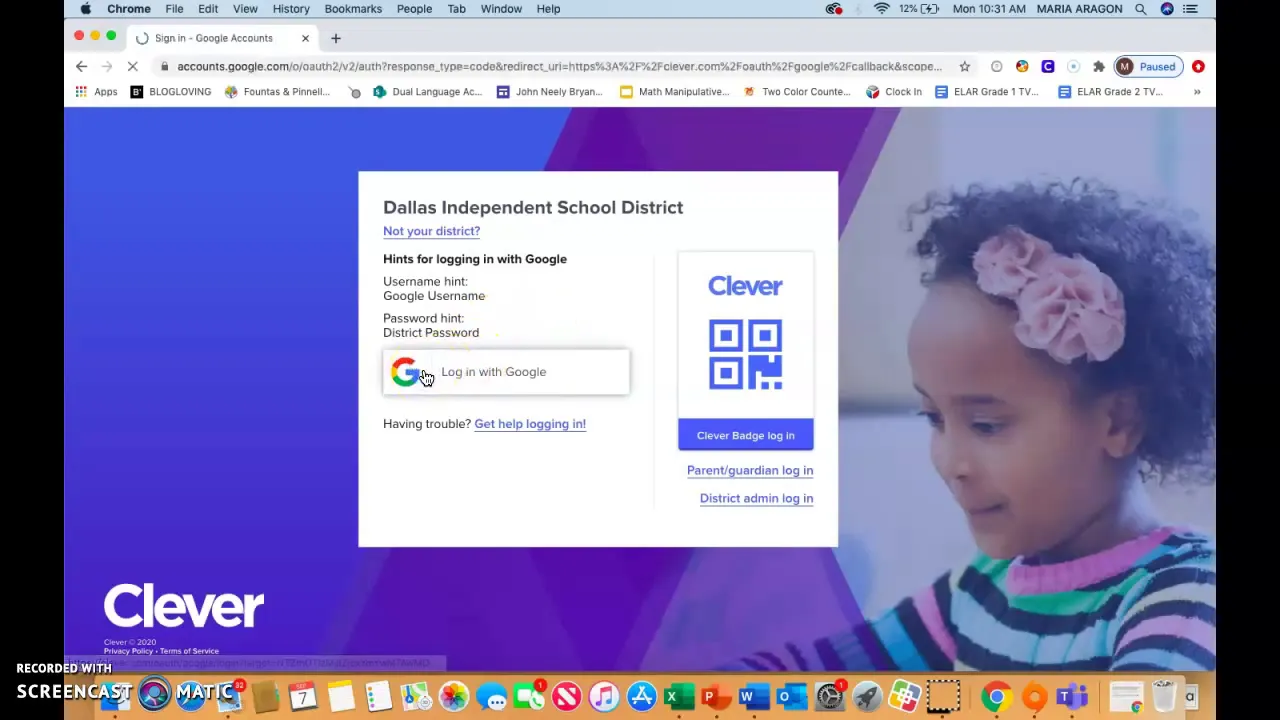Follow the Not your district? link
Image resolution: width=1280 pixels, height=720 pixels.
coord(431,231)
